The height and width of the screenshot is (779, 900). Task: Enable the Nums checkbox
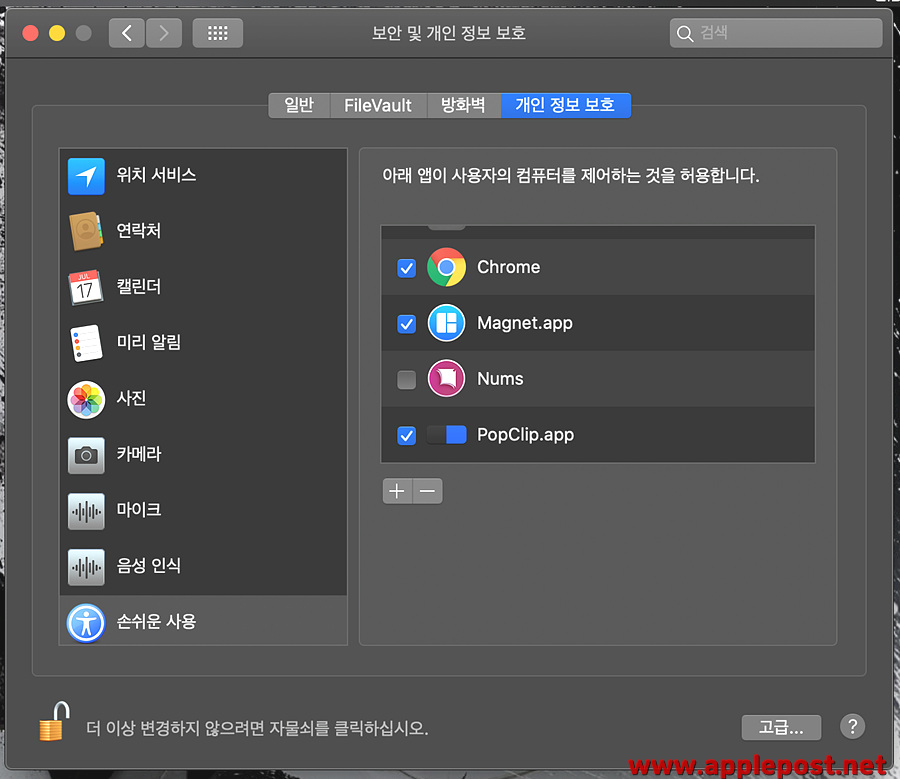pyautogui.click(x=406, y=379)
